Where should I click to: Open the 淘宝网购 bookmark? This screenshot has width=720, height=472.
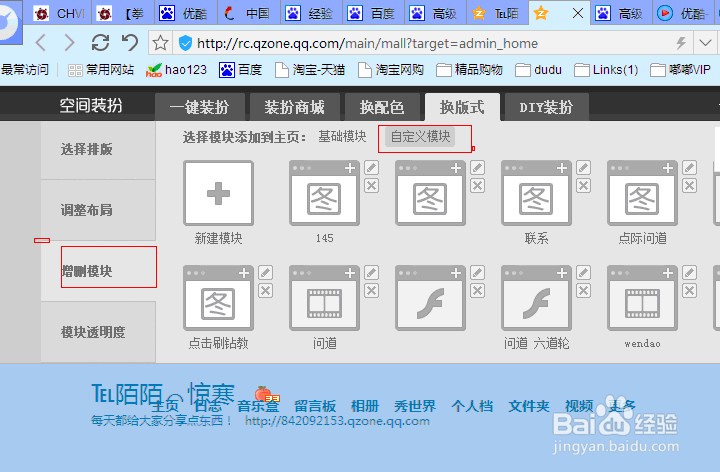coord(391,70)
